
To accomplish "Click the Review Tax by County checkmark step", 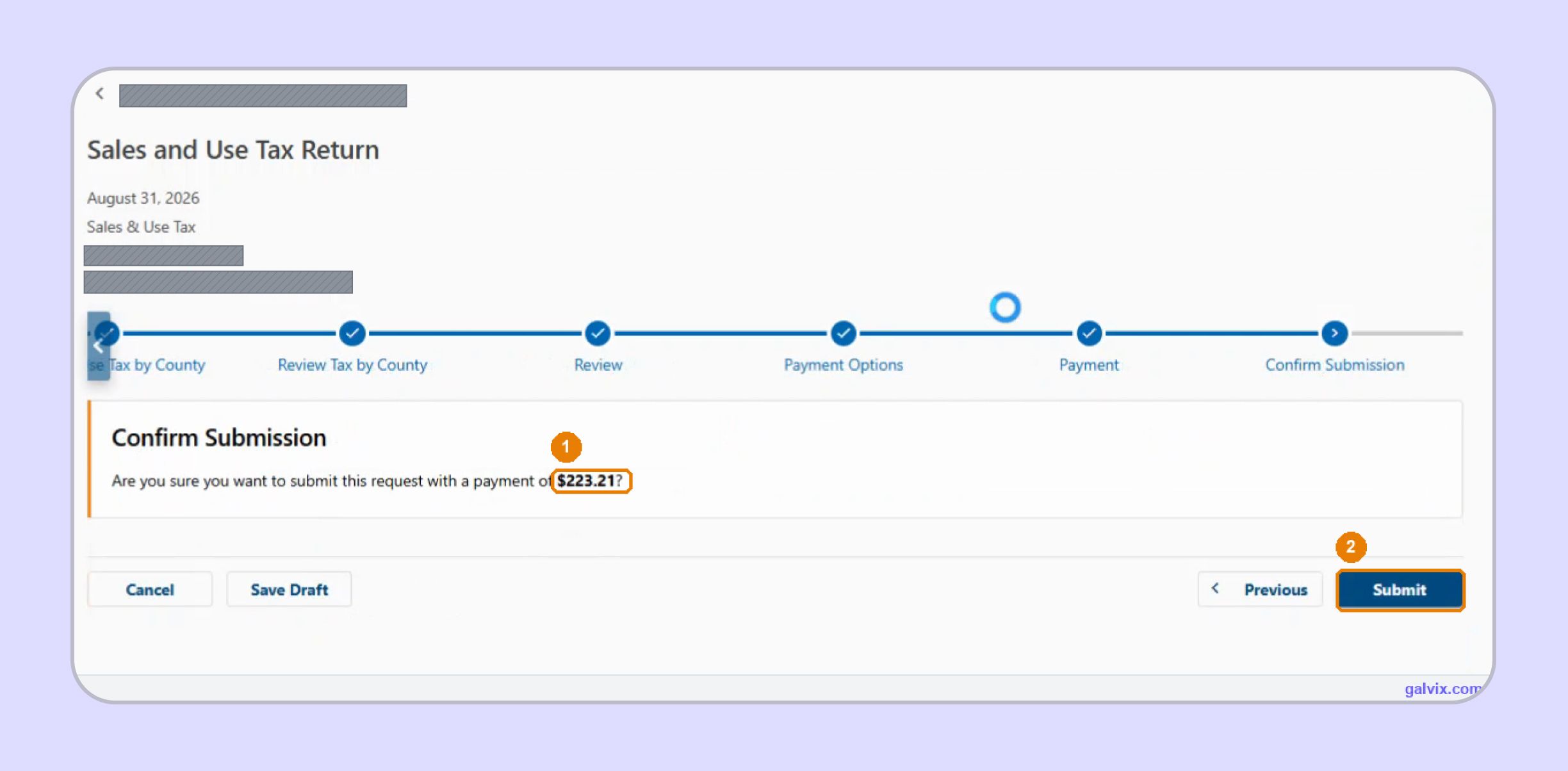I will tap(352, 333).
